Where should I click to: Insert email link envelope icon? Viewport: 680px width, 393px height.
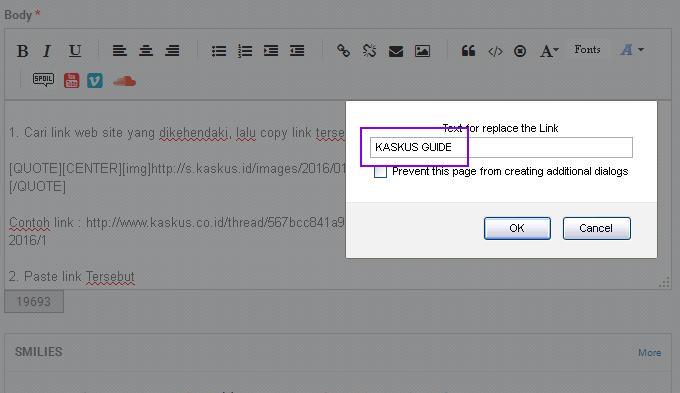click(x=396, y=51)
